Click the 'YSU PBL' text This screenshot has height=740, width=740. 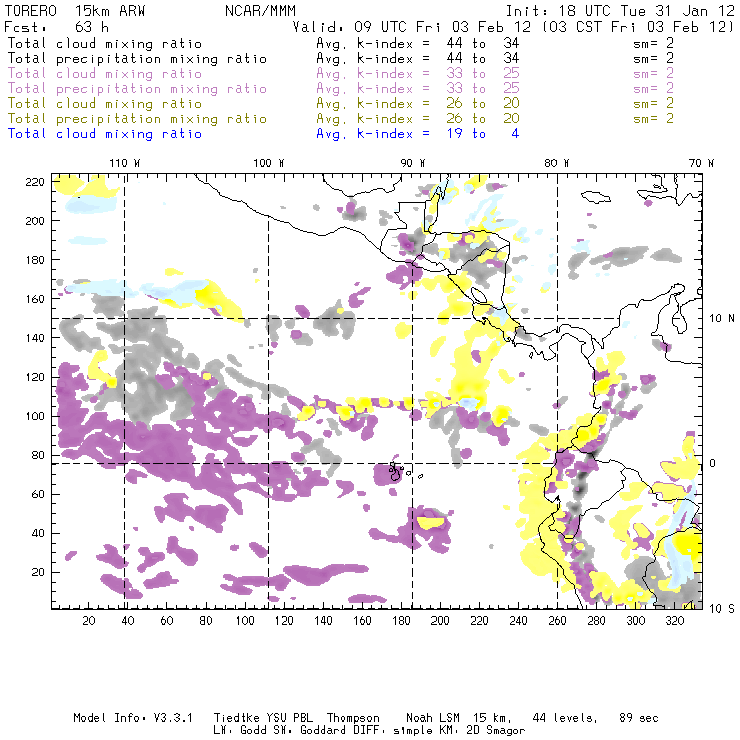click(289, 718)
